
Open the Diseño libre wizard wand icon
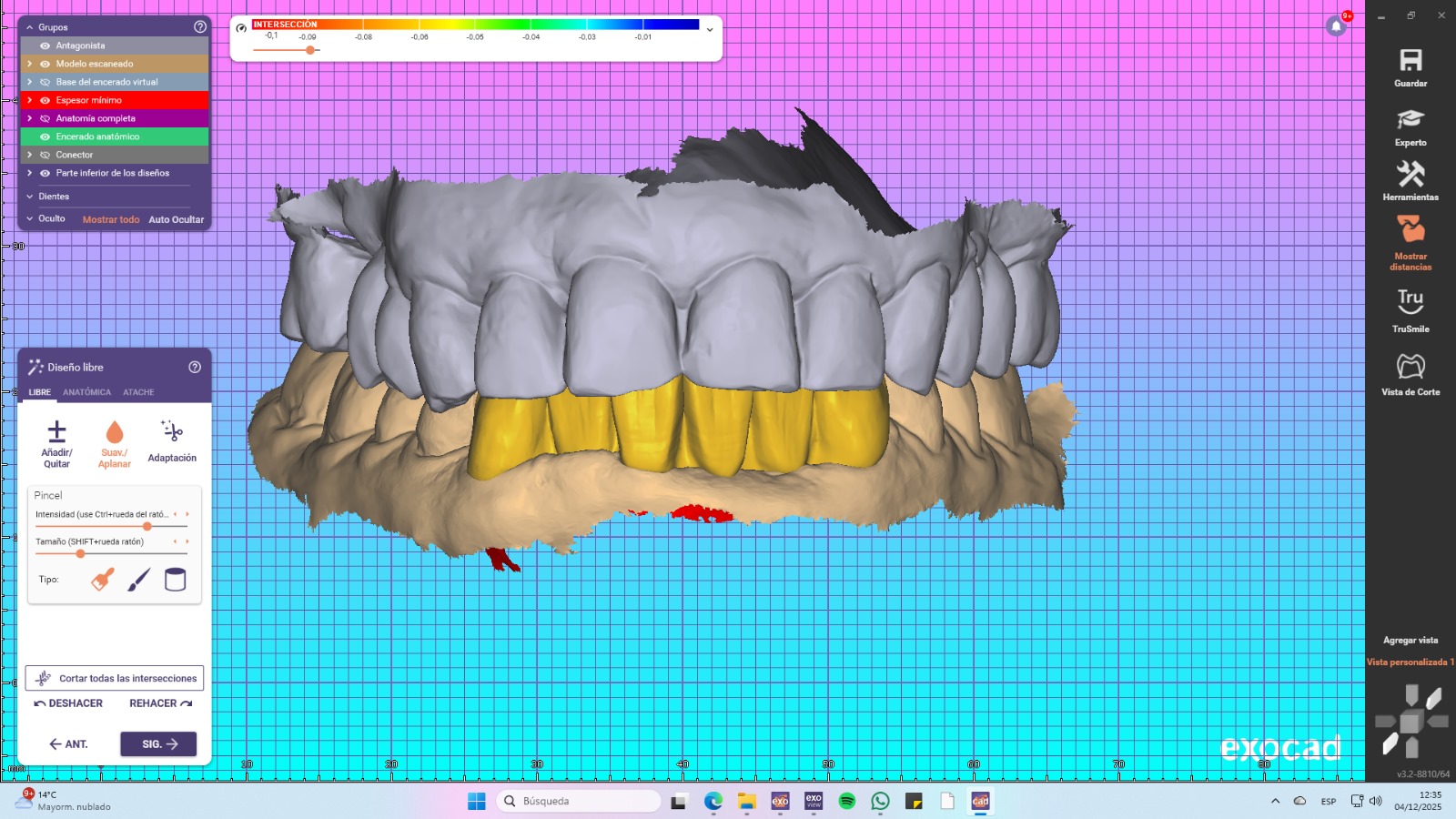tap(35, 367)
